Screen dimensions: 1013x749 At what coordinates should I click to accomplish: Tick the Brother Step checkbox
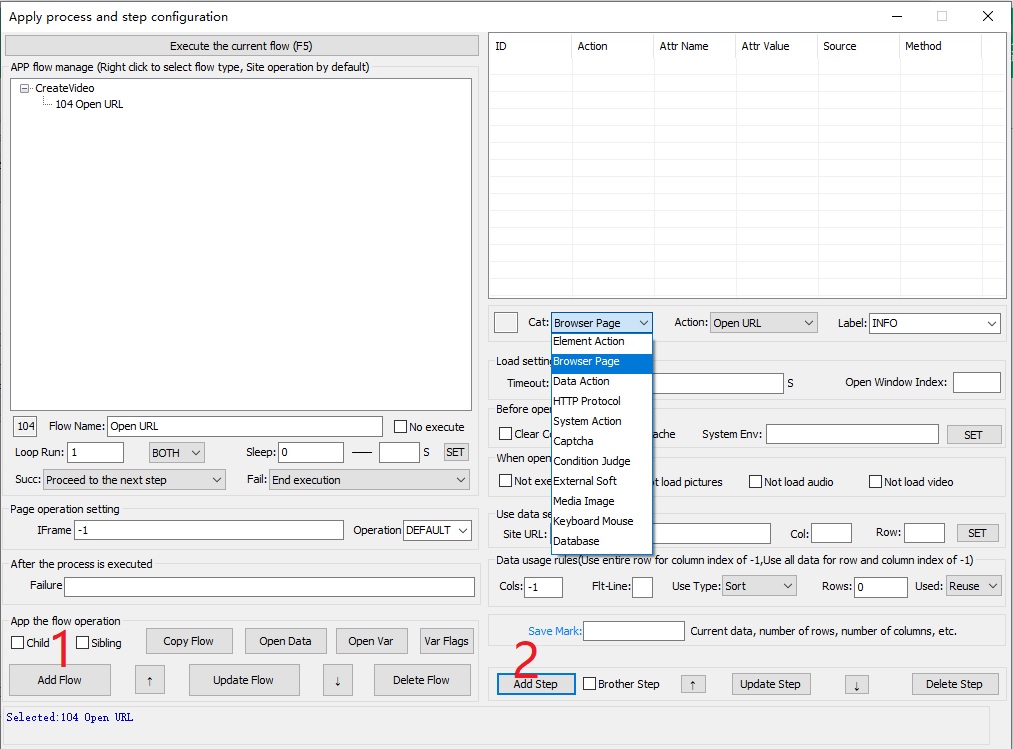pos(590,684)
